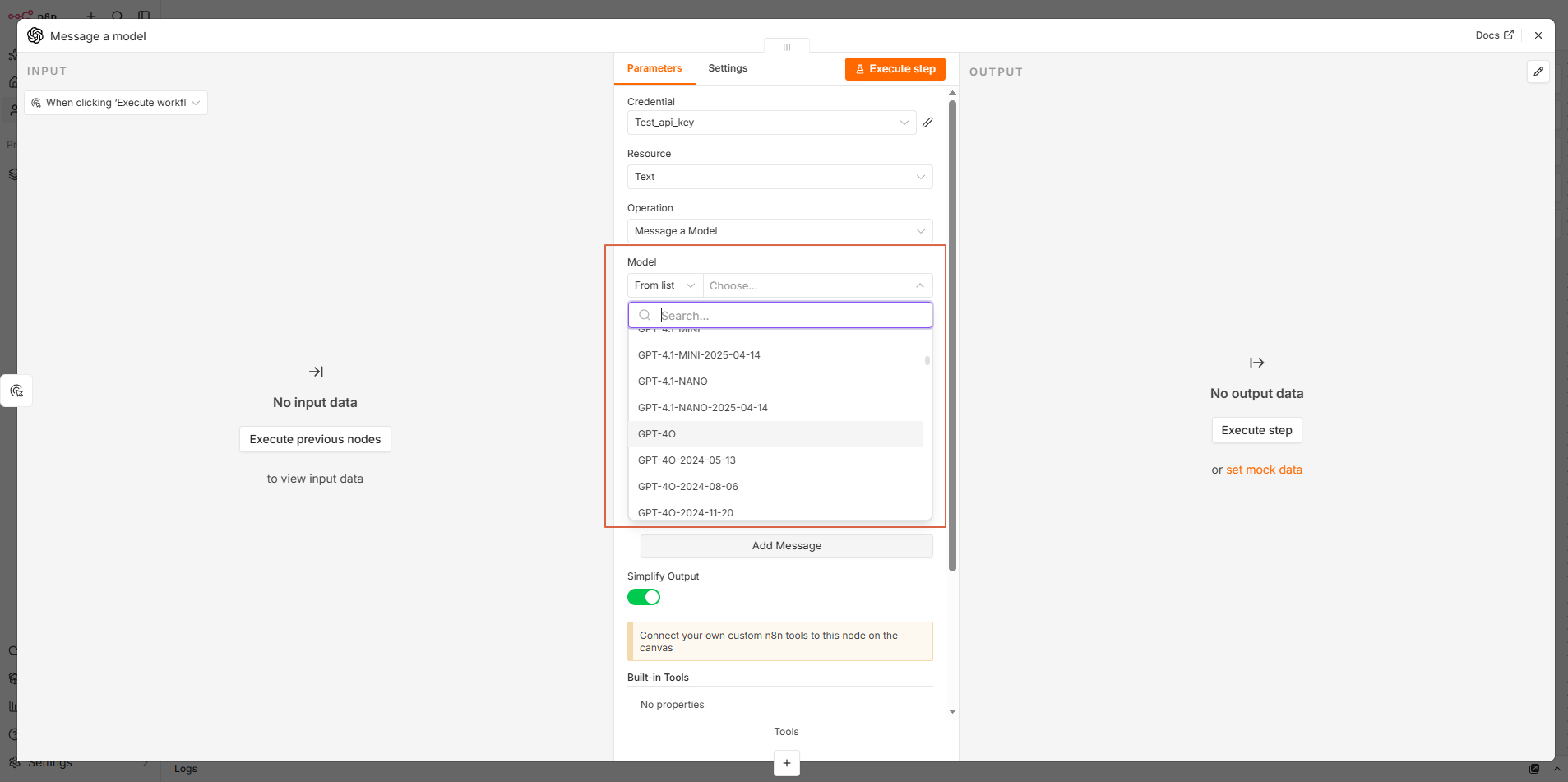This screenshot has height=782, width=1568.
Task: Close the Message a model dialog
Action: [x=1538, y=35]
